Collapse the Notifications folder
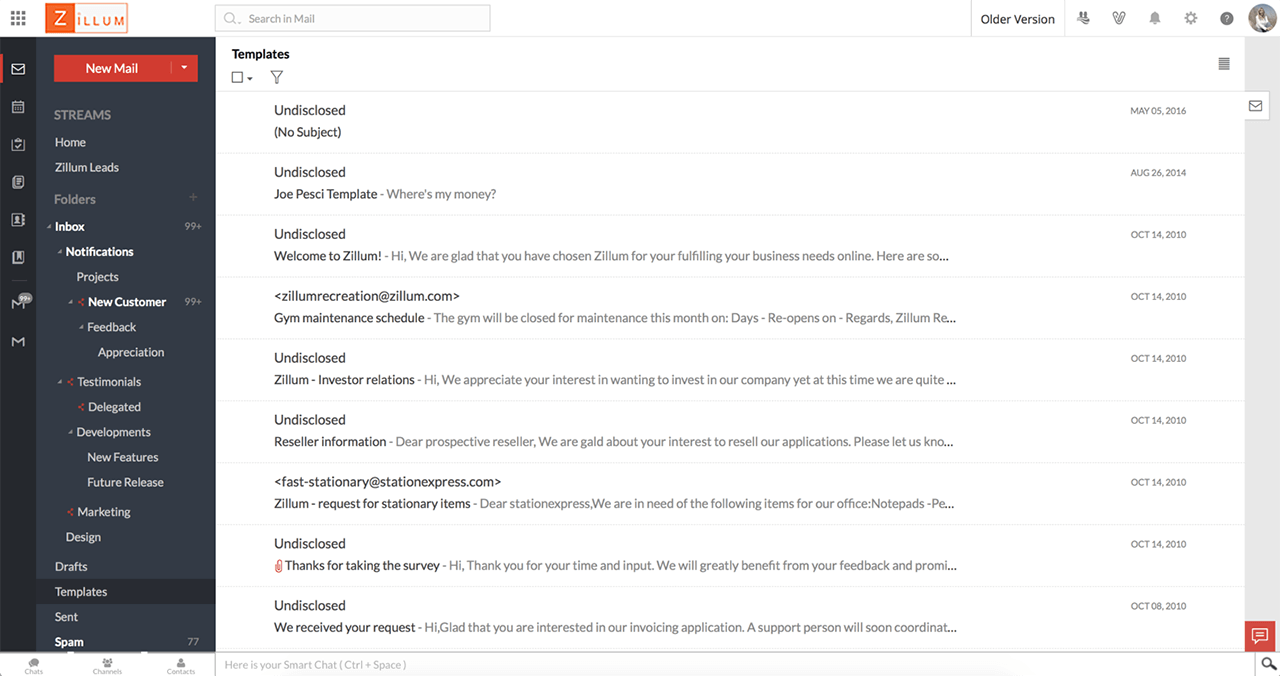The height and width of the screenshot is (676, 1280). [x=60, y=252]
